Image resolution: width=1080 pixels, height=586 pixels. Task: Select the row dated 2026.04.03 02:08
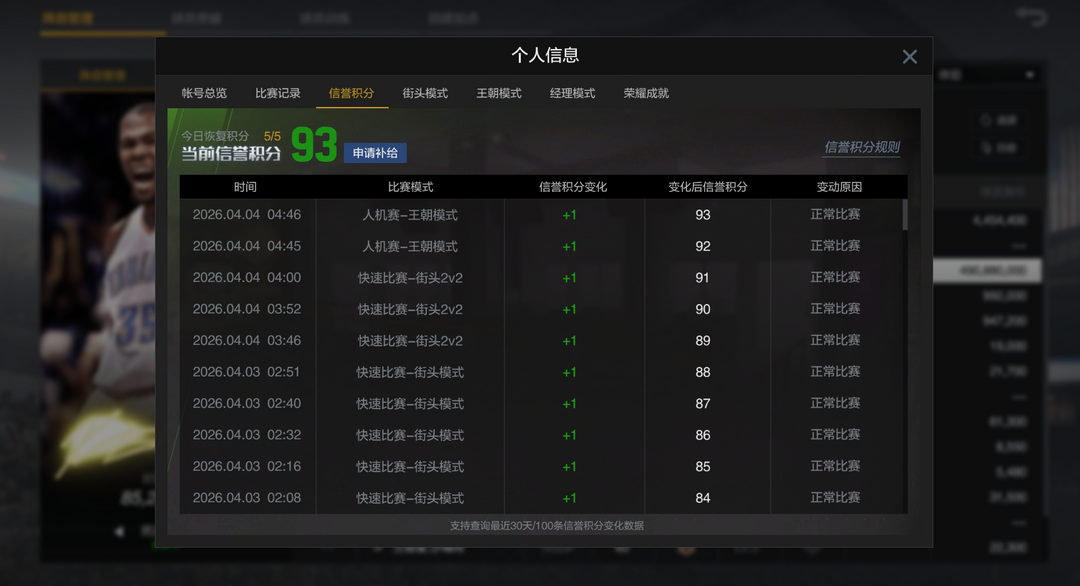click(x=541, y=498)
